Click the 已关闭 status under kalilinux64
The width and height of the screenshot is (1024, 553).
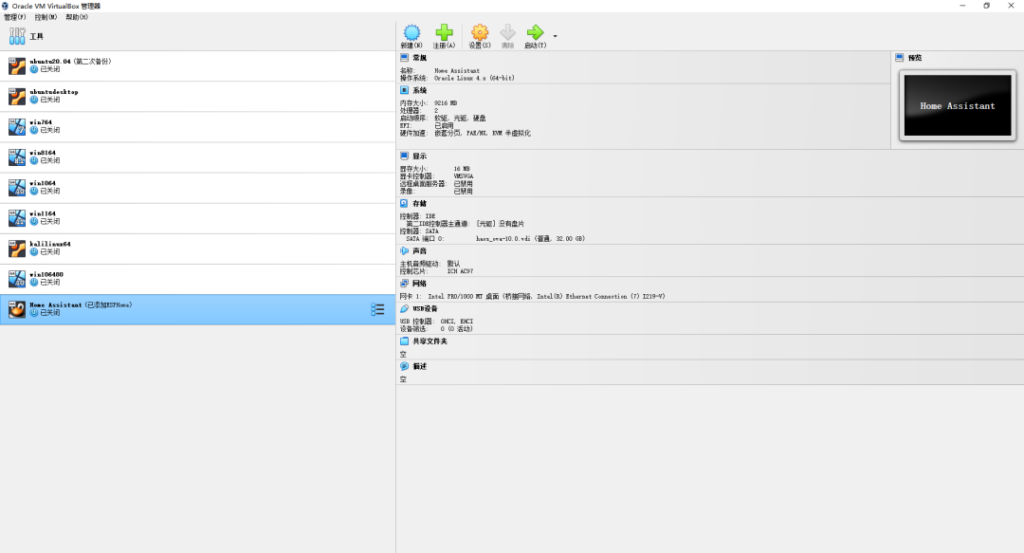tap(50, 252)
